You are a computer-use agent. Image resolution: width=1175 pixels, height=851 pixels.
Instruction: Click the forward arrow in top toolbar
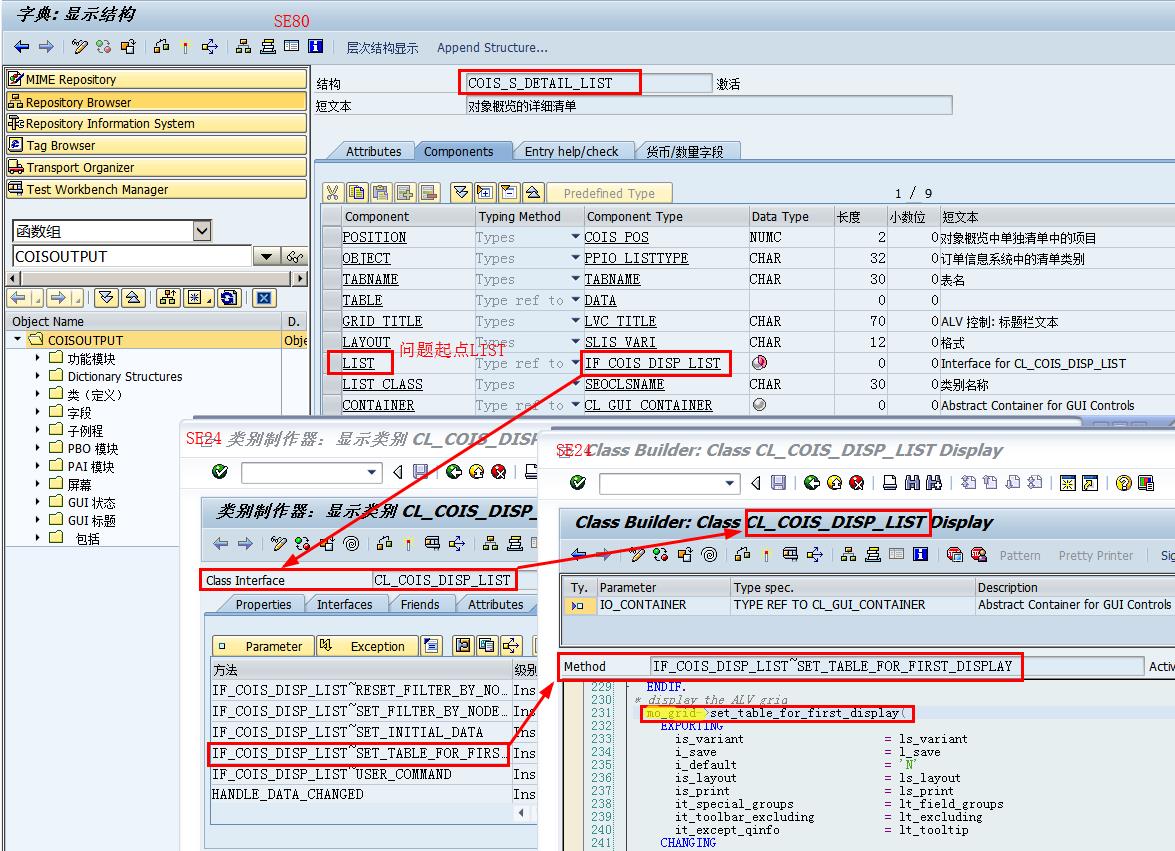click(x=46, y=46)
